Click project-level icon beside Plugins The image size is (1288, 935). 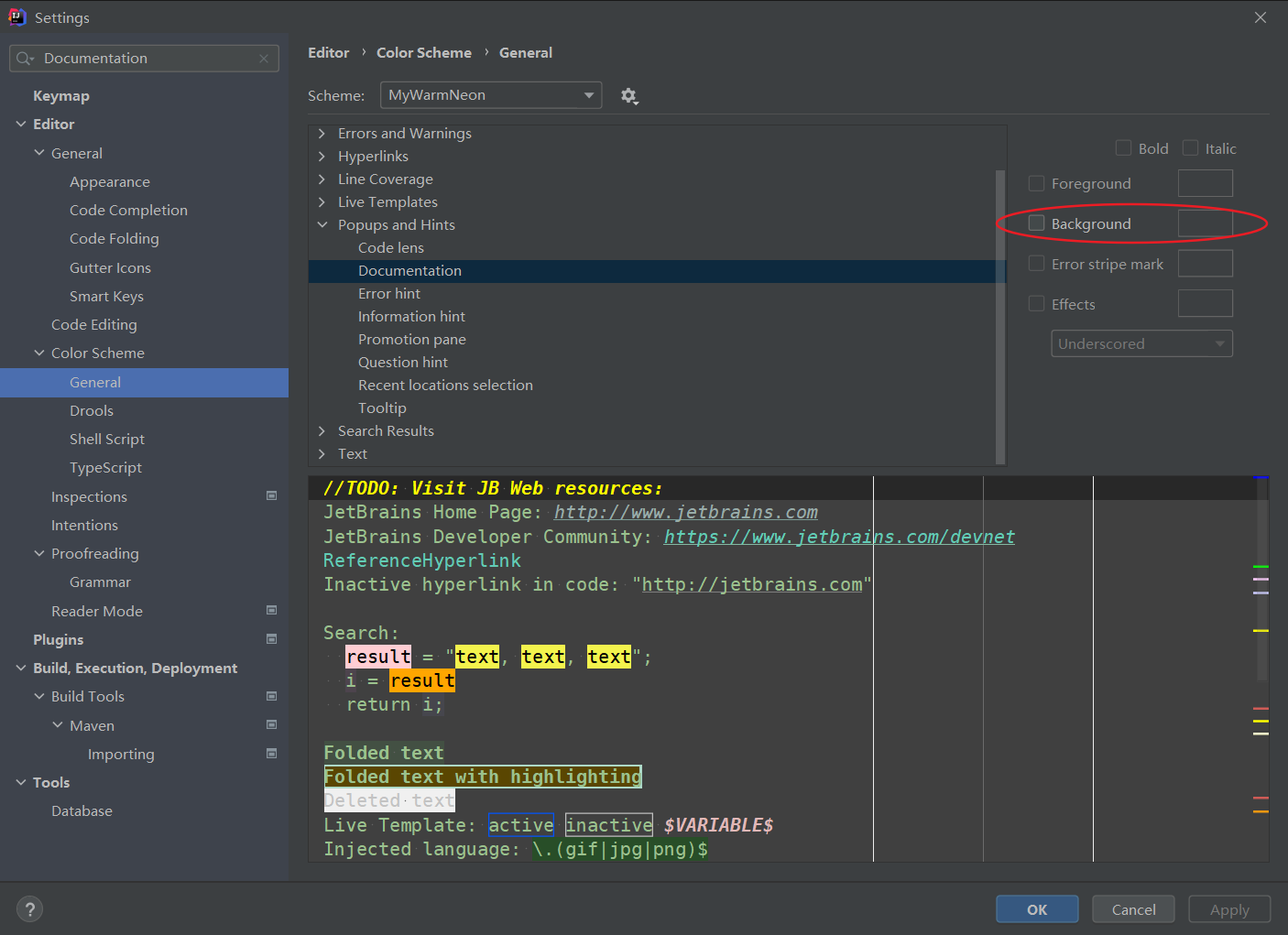tap(271, 639)
